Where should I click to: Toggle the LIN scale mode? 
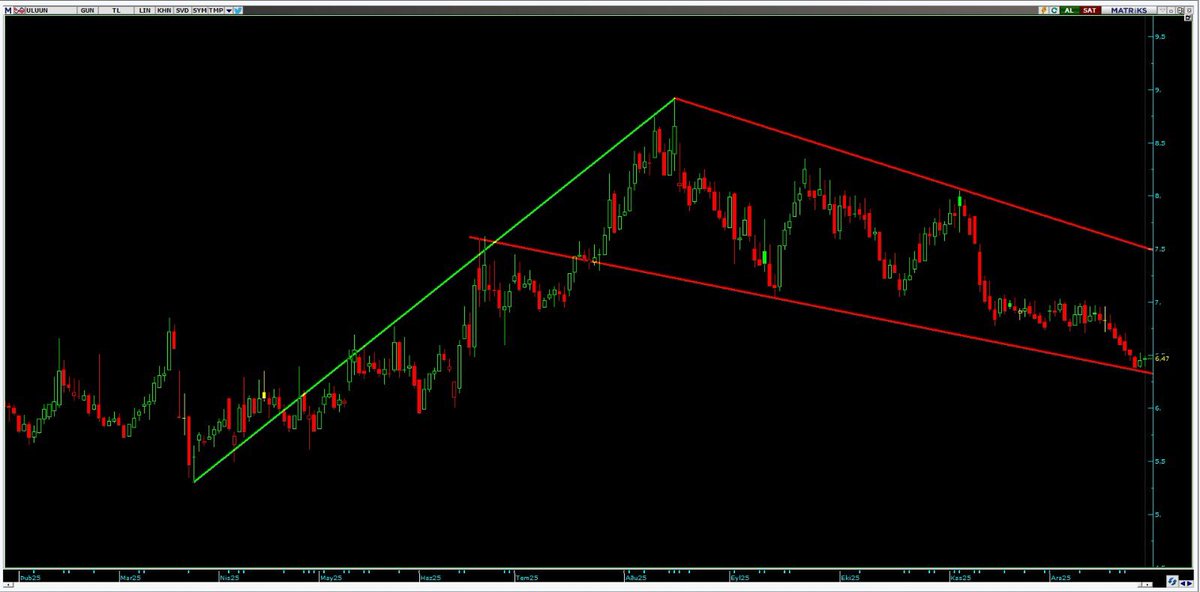click(x=144, y=10)
